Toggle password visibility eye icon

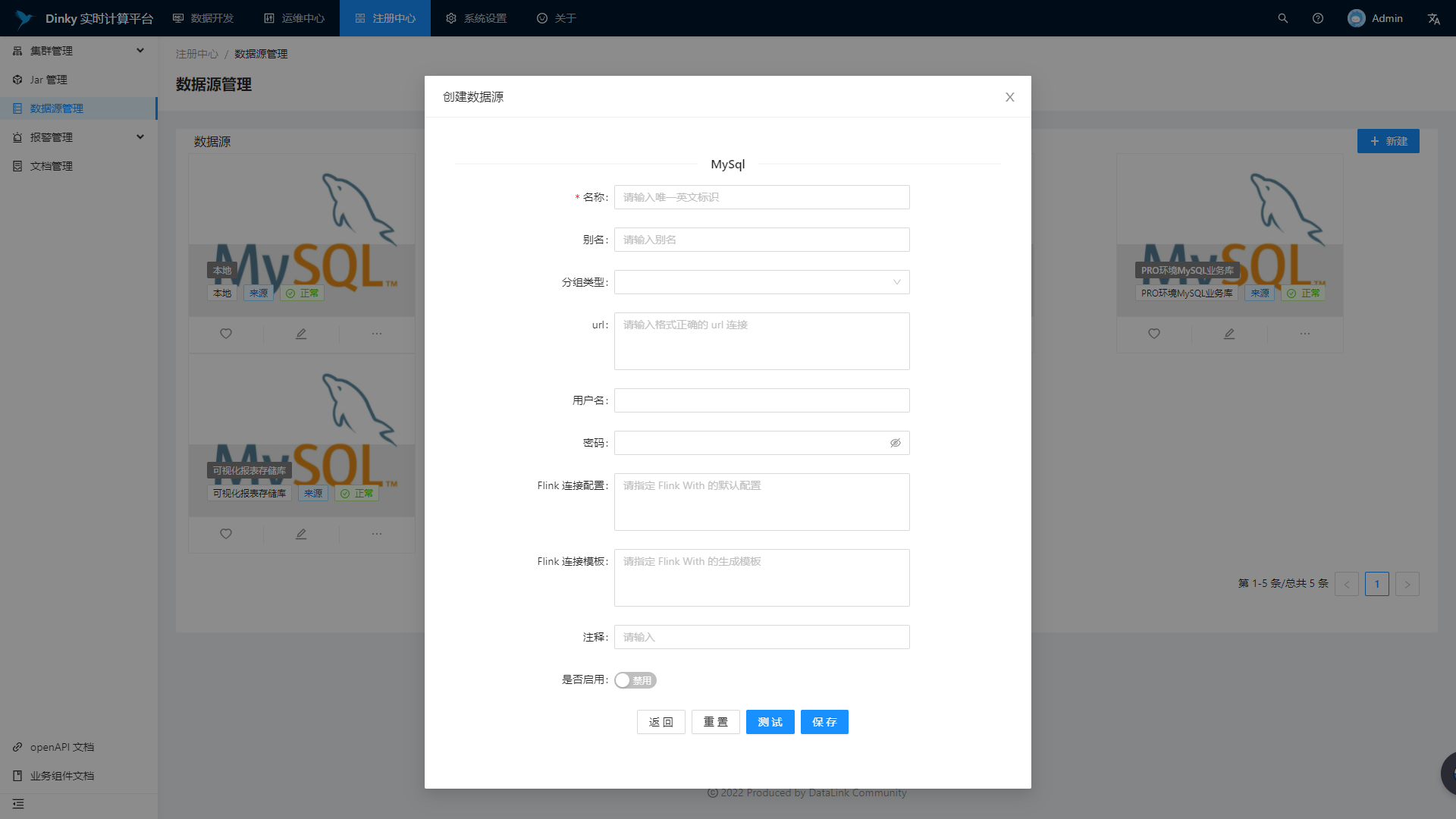[x=896, y=443]
